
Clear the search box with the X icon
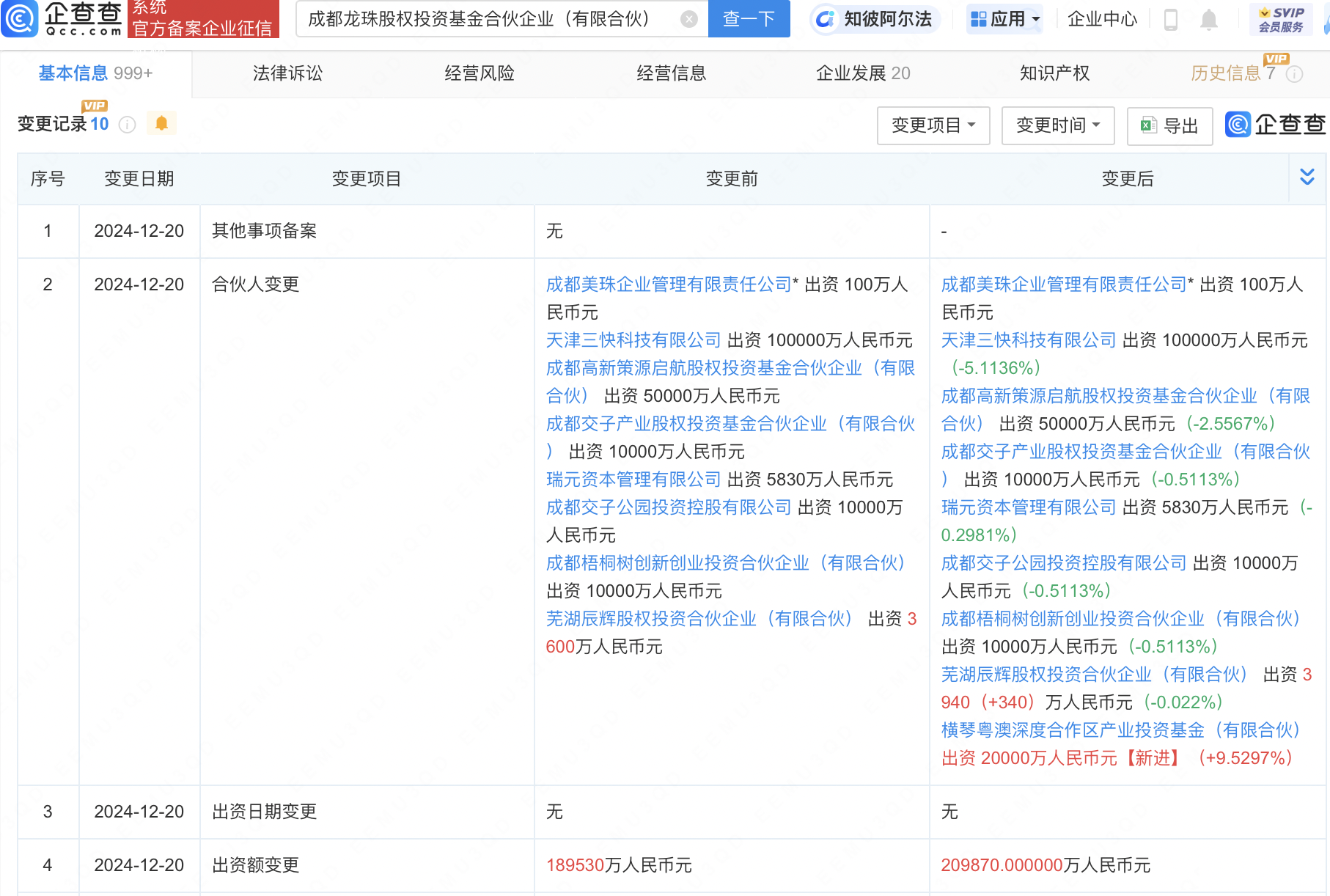point(688,19)
